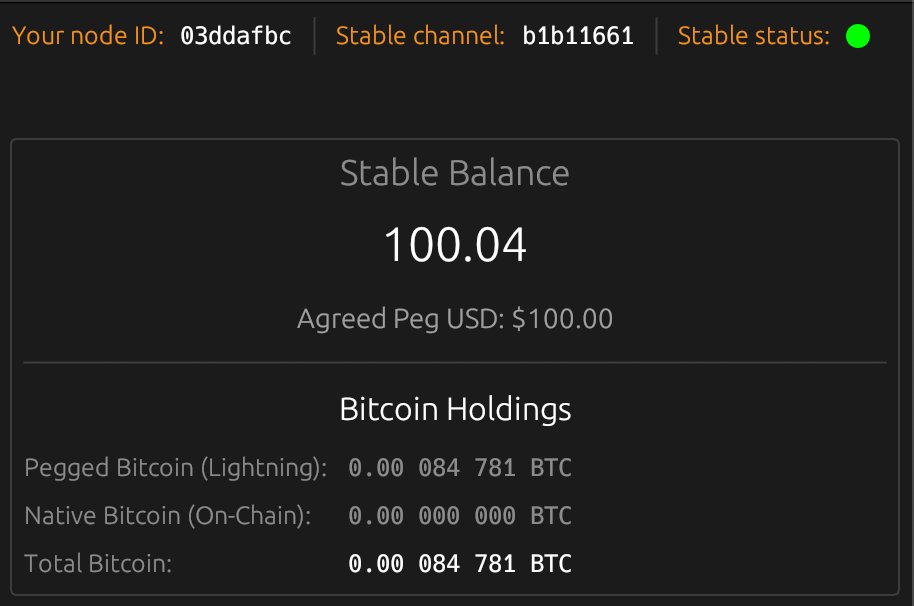This screenshot has width=914, height=606.
Task: Click BTC unit on the Total Bitcoin row
Action: tap(551, 564)
